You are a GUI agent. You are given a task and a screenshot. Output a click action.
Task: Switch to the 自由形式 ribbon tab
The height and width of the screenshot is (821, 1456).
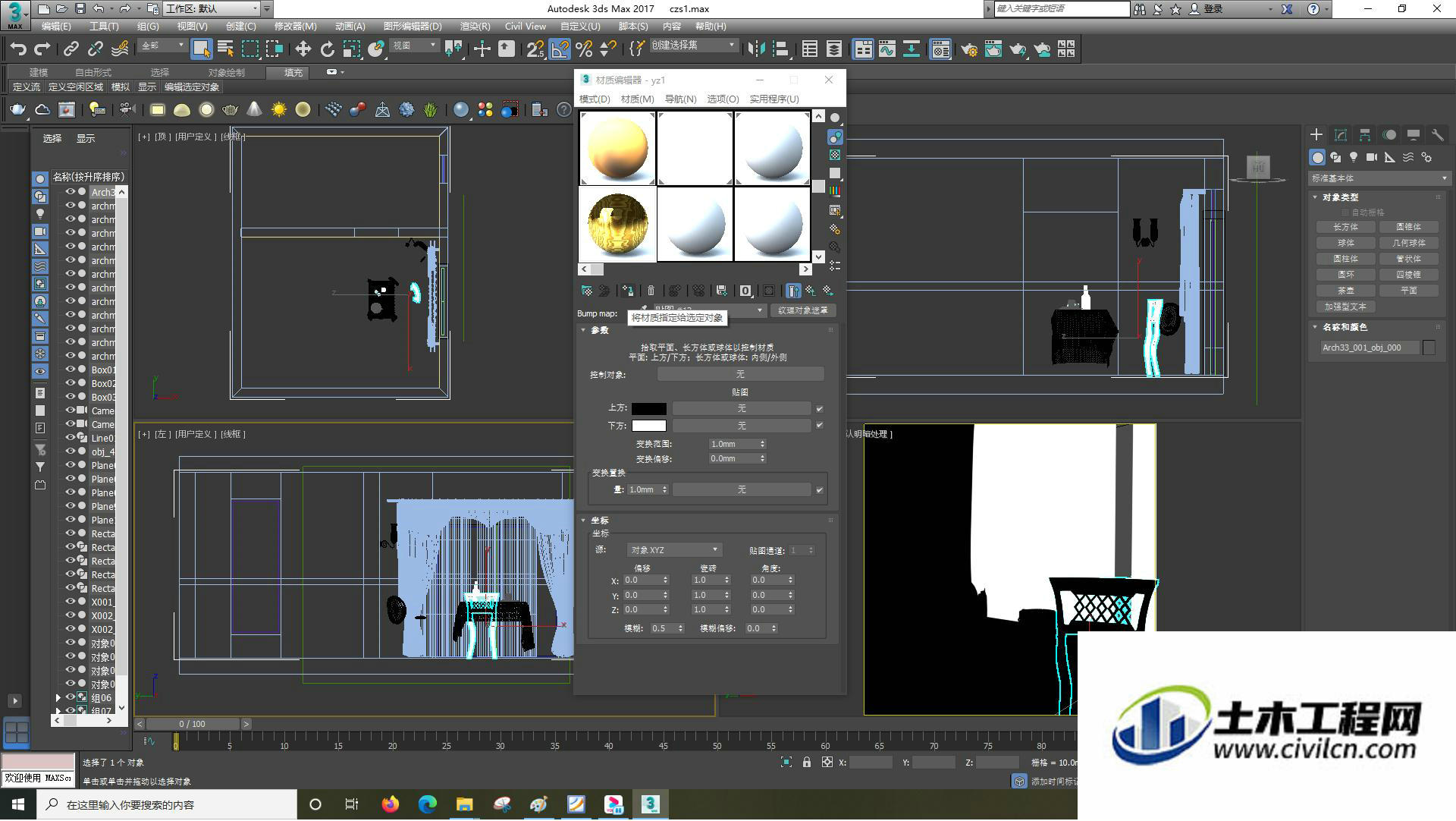pos(93,73)
